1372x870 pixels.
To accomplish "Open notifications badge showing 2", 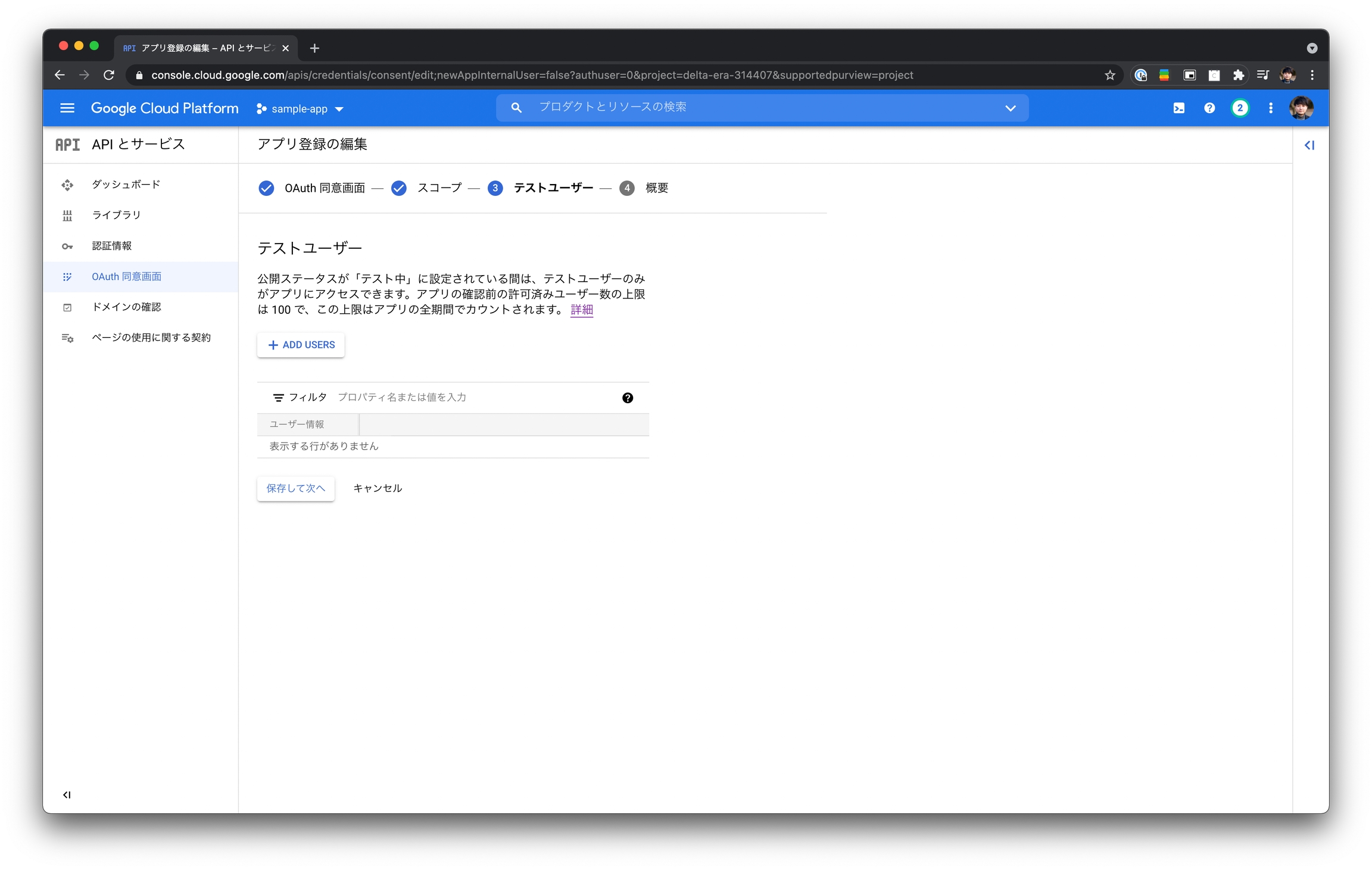I will (x=1240, y=108).
